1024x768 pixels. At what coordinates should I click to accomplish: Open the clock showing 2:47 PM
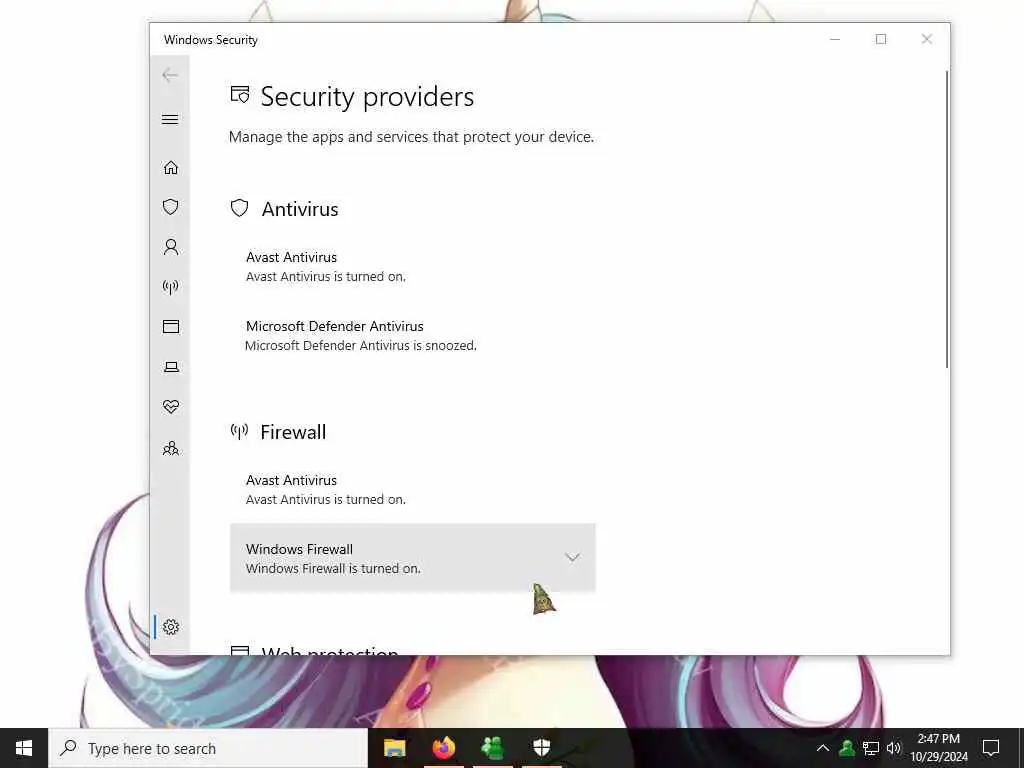pos(938,748)
